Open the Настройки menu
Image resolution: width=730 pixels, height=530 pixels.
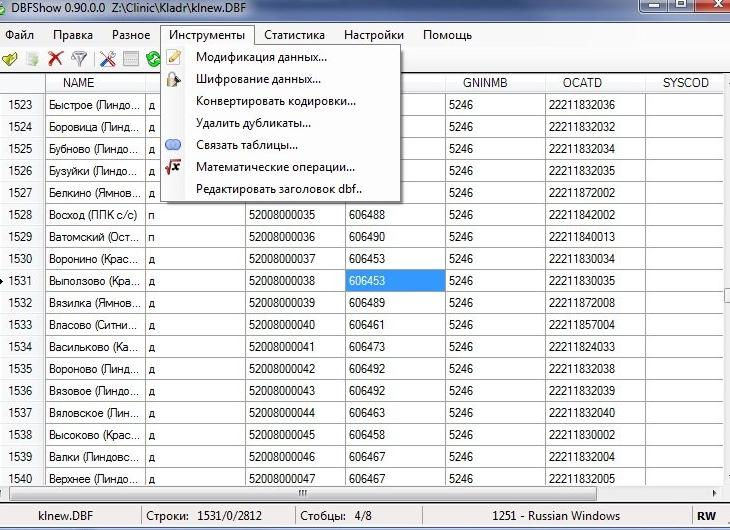tap(374, 35)
